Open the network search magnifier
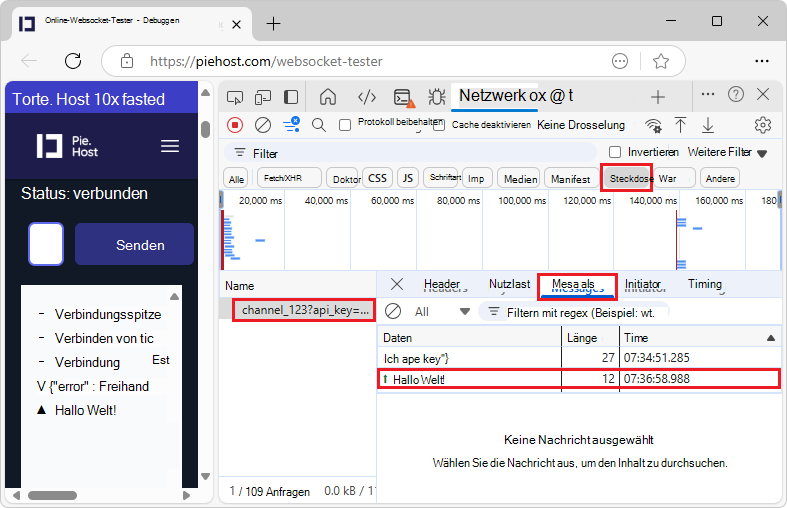 [319, 125]
